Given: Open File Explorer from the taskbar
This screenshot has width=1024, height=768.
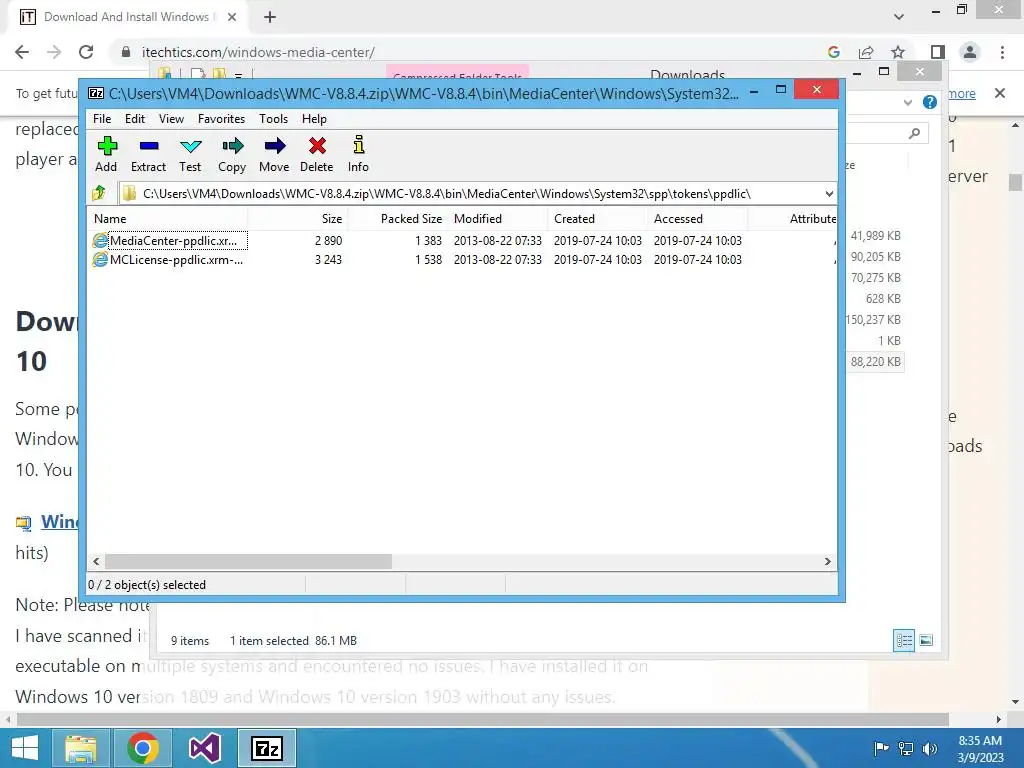Looking at the screenshot, I should pos(81,748).
